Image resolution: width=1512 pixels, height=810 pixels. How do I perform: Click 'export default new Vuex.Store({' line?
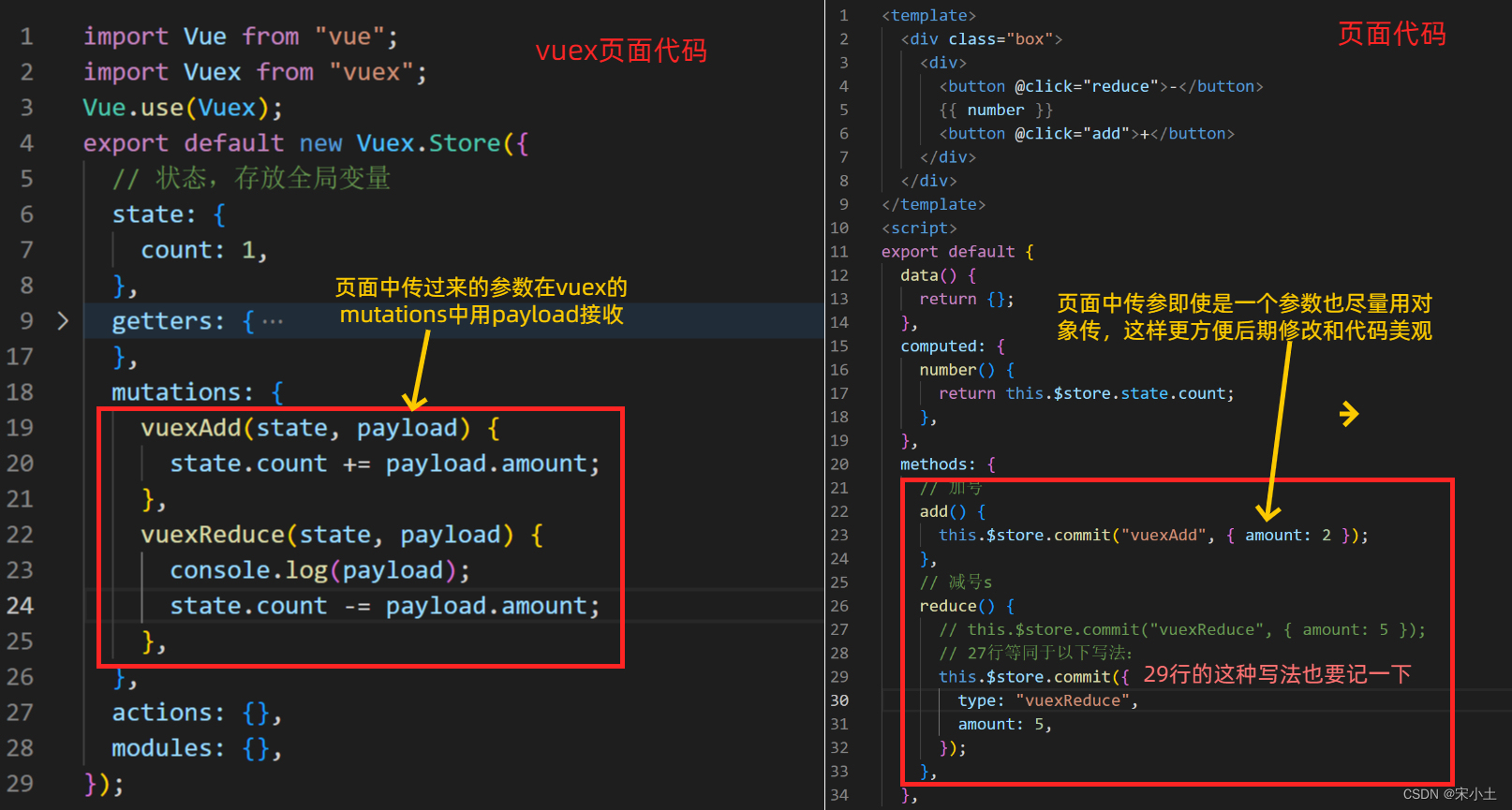305,143
